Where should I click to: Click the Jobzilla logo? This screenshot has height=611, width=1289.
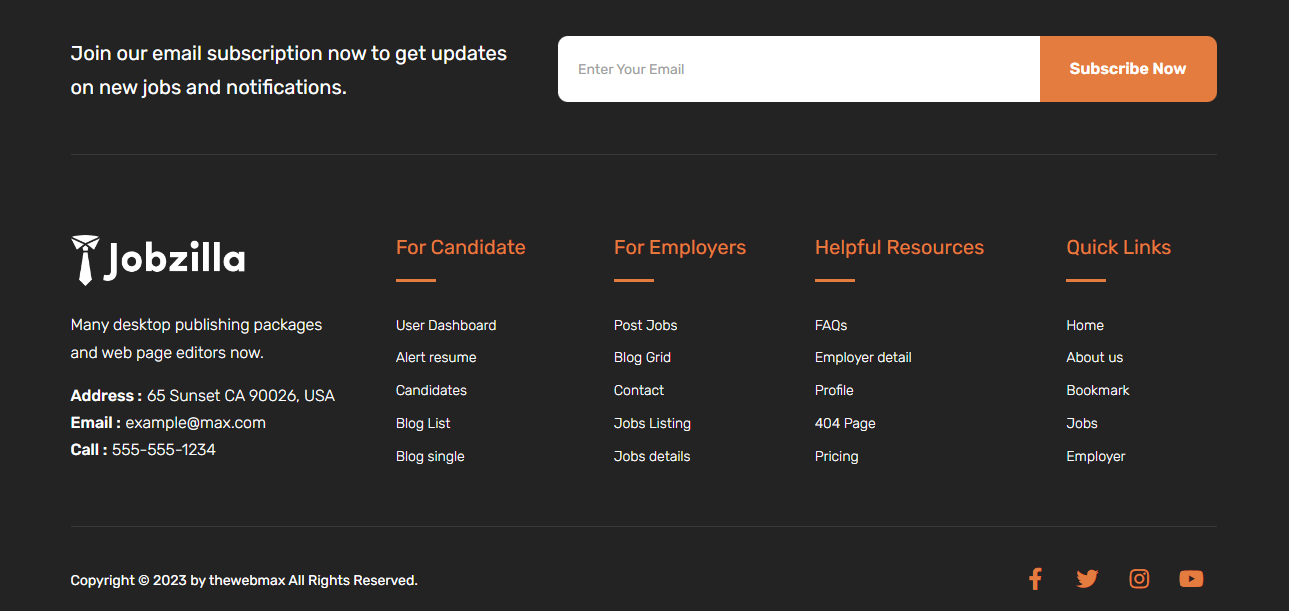(x=158, y=260)
